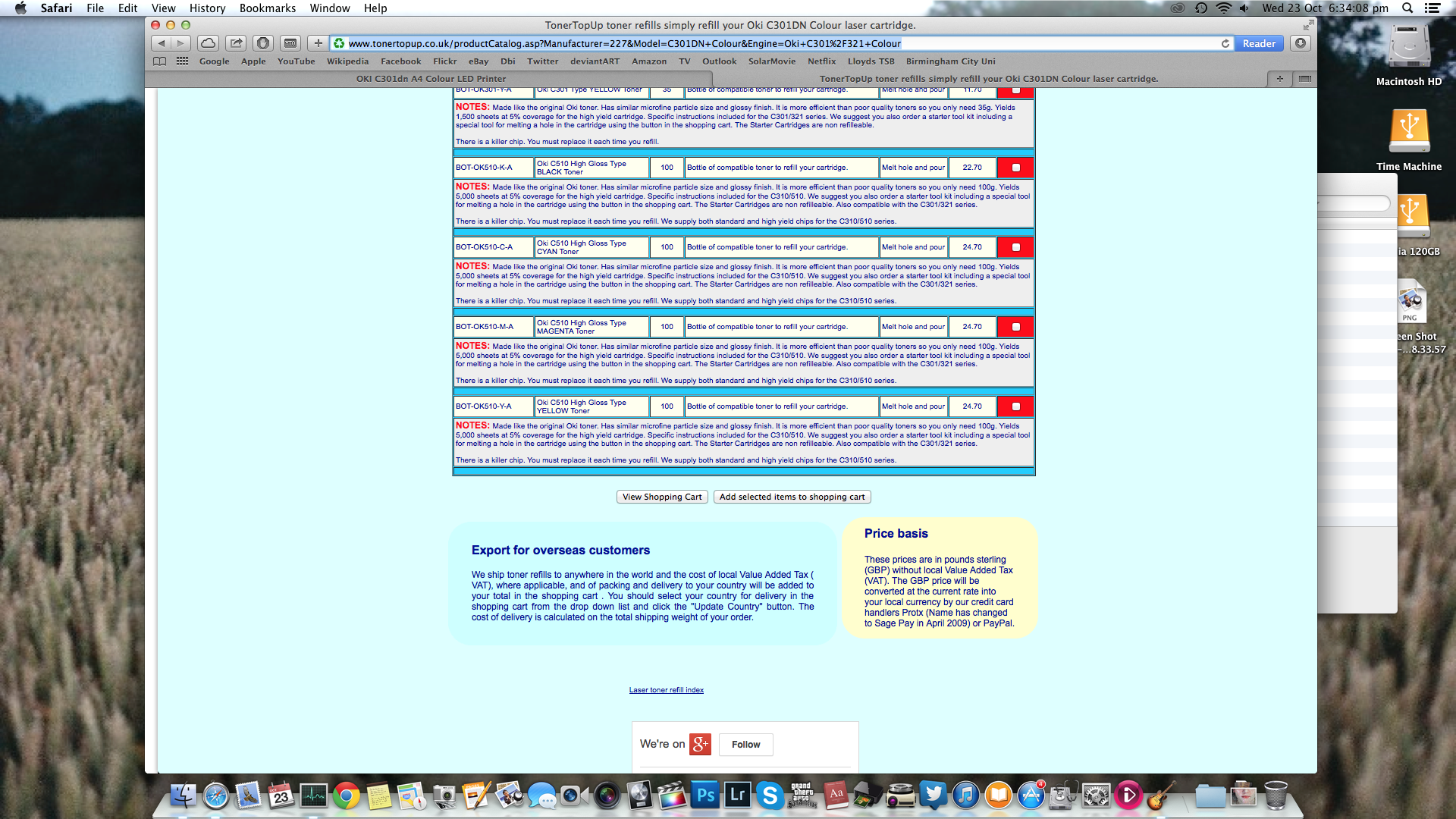The height and width of the screenshot is (819, 1456).
Task: Go back with the back arrow
Action: 162,43
